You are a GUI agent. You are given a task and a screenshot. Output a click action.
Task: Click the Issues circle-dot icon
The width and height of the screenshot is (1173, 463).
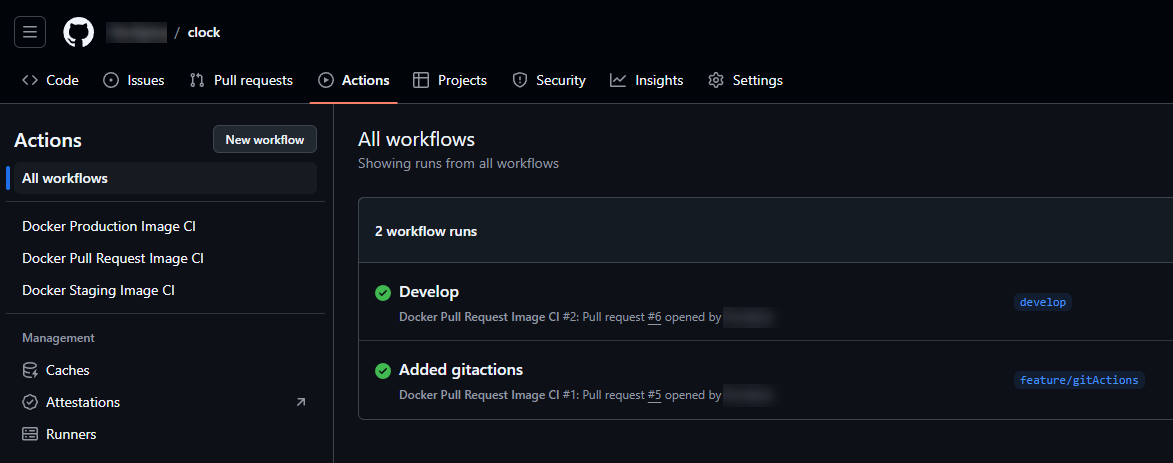111,80
